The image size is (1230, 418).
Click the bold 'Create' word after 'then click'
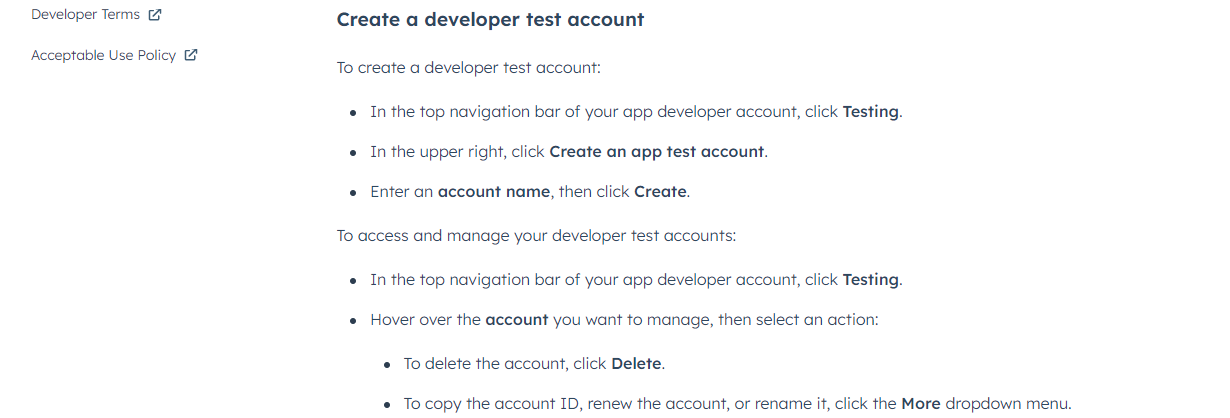660,192
